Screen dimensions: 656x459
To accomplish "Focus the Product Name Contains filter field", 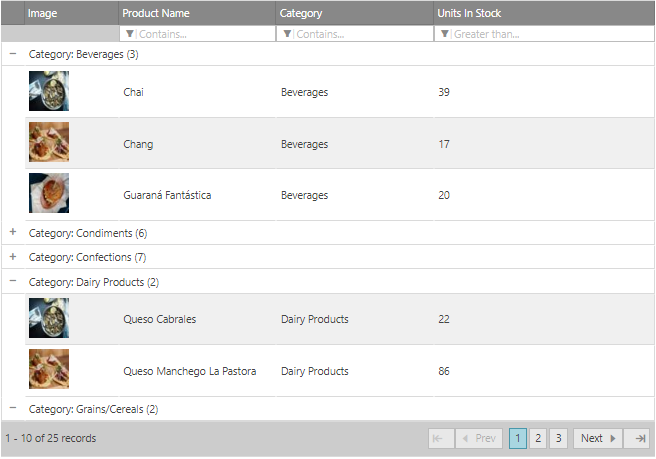I will coord(197,34).
